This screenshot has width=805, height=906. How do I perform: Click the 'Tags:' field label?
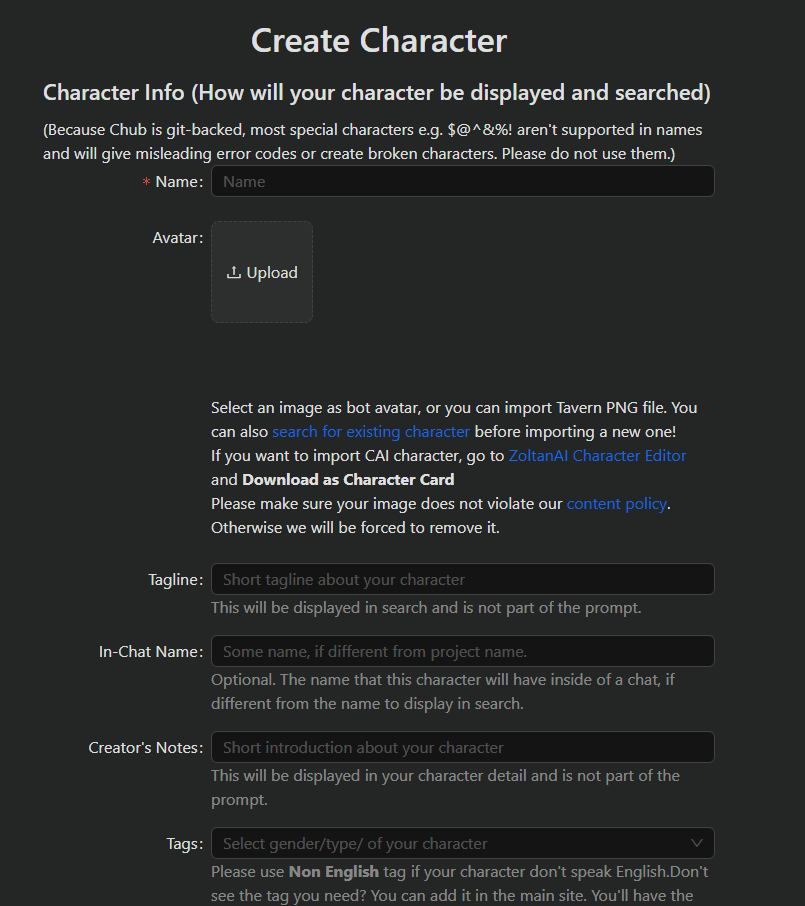click(185, 844)
